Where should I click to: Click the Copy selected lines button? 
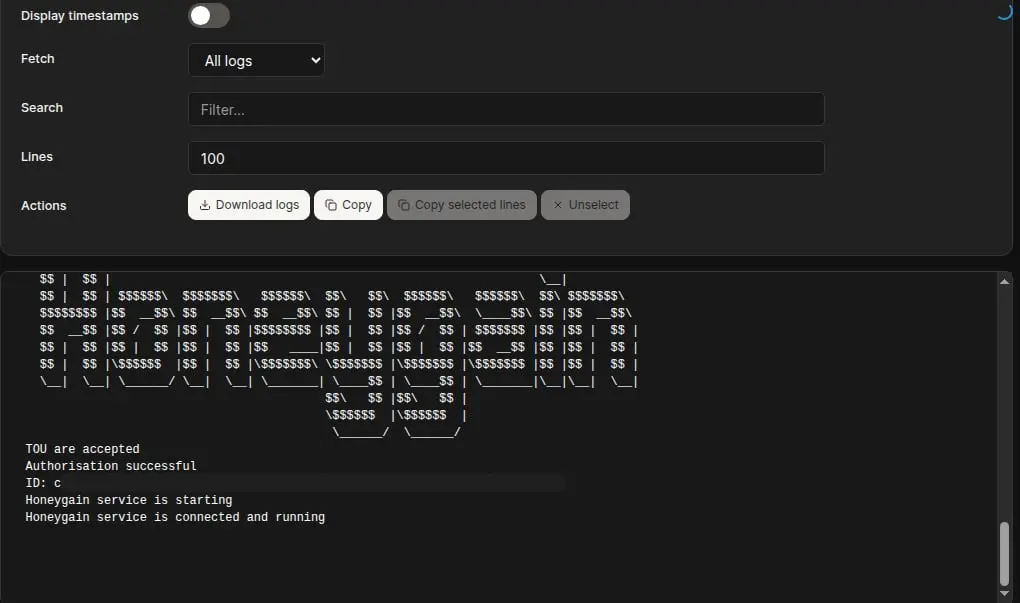462,205
